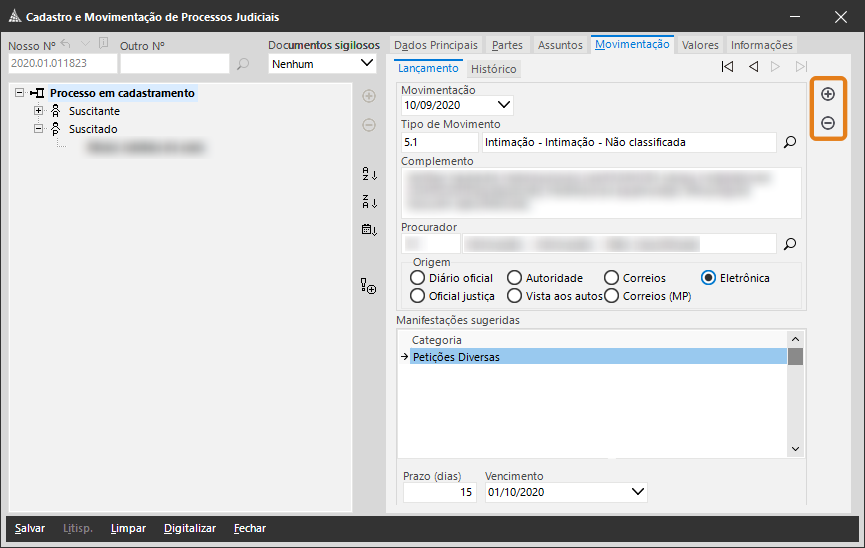Image resolution: width=865 pixels, height=548 pixels.
Task: Switch to the Valores tab
Action: [700, 45]
